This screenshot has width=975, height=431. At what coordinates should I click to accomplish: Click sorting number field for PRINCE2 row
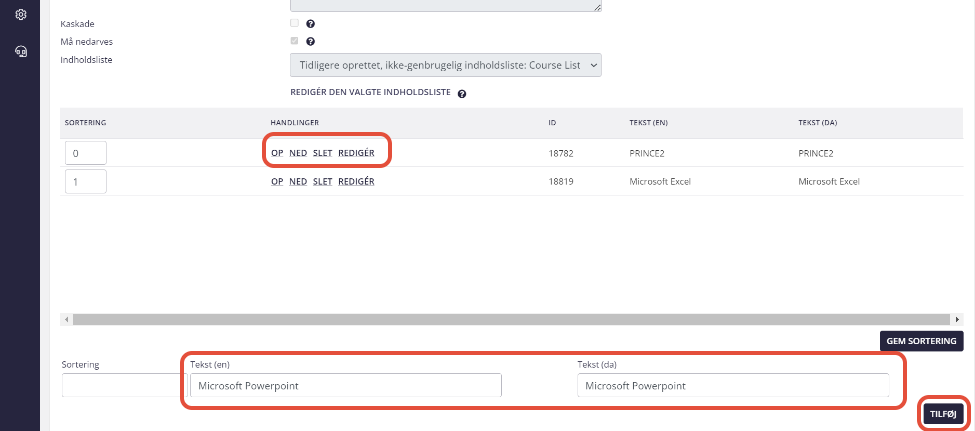tap(86, 153)
